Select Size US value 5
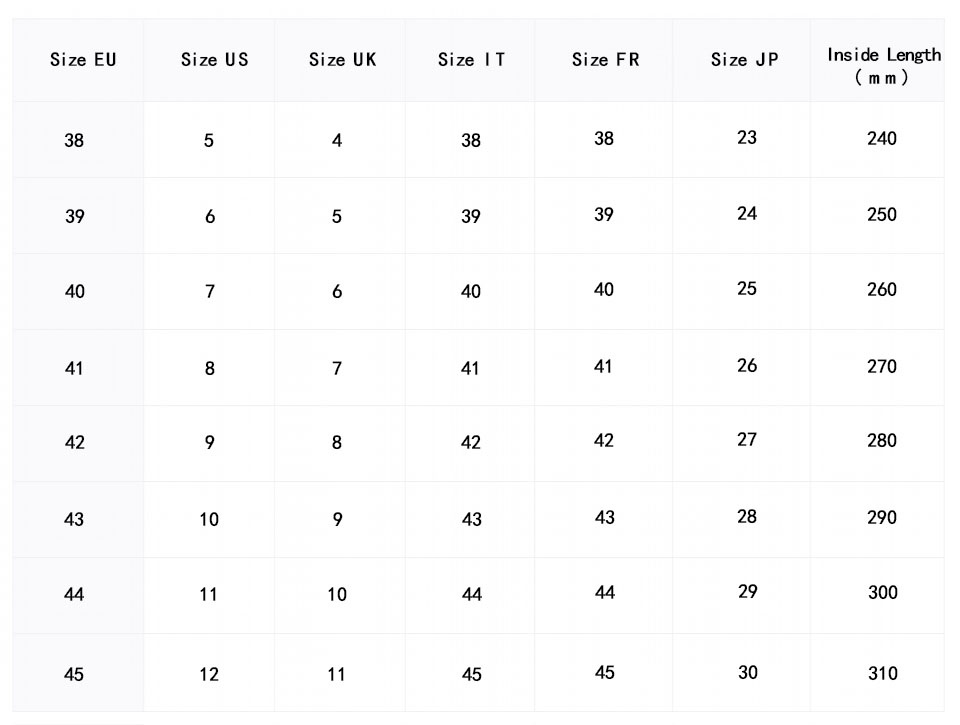 click(x=209, y=141)
